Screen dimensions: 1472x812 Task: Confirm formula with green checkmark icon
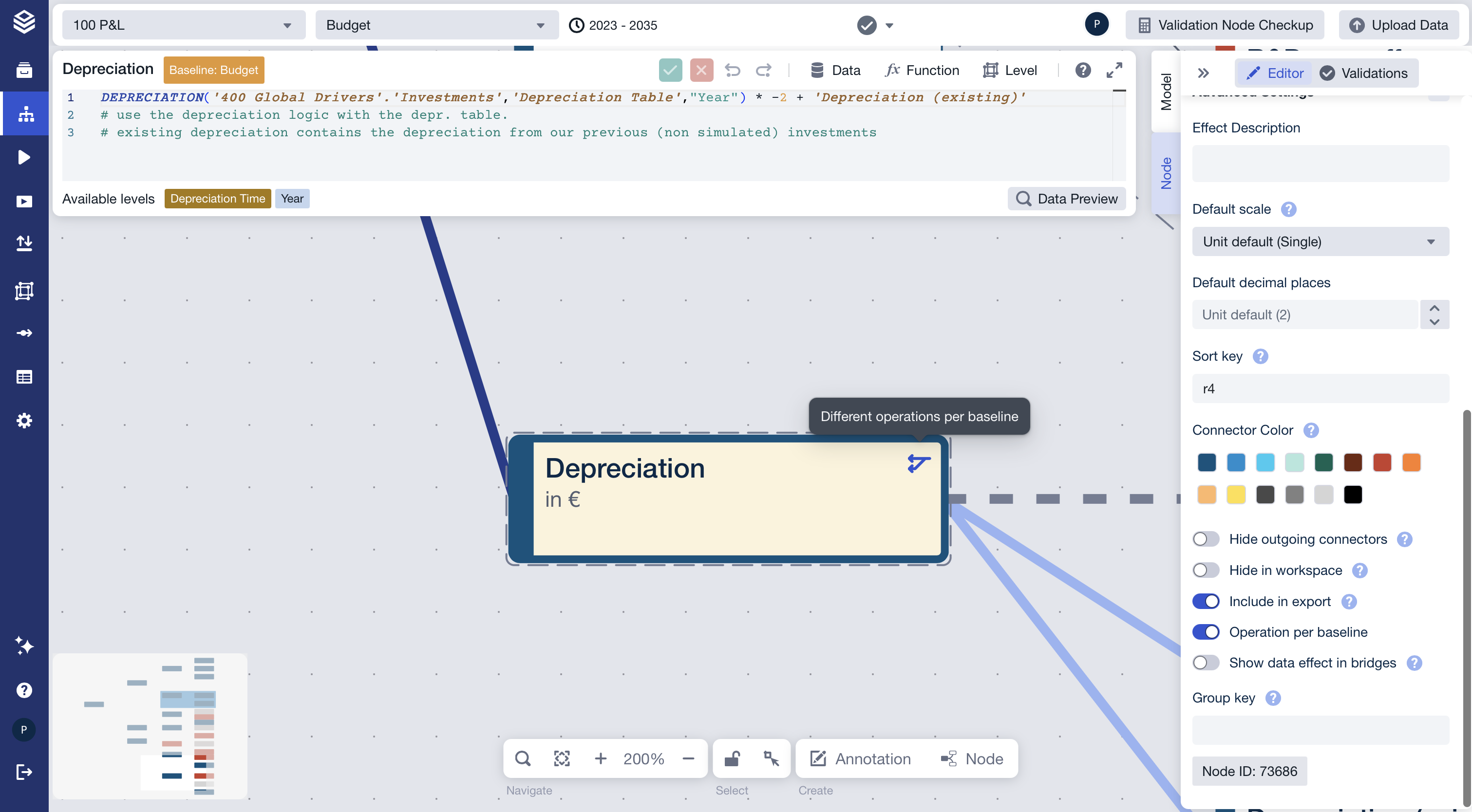click(x=670, y=70)
